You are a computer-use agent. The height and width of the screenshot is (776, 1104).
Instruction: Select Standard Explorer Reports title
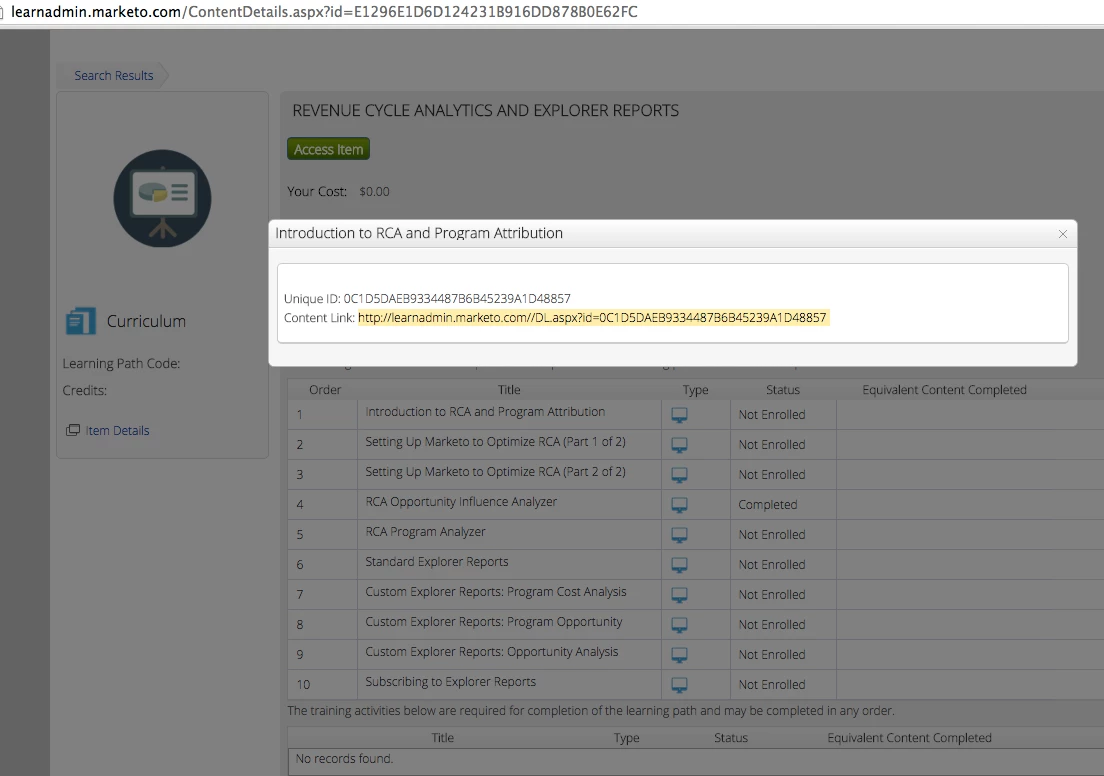(437, 562)
